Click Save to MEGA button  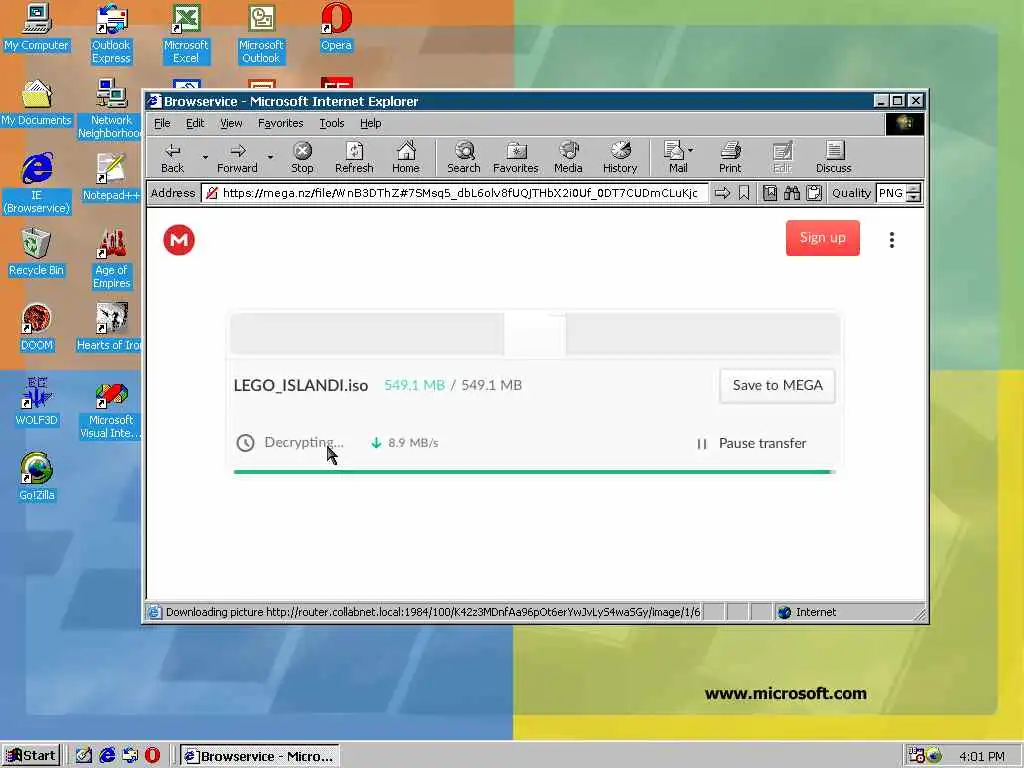(x=777, y=385)
